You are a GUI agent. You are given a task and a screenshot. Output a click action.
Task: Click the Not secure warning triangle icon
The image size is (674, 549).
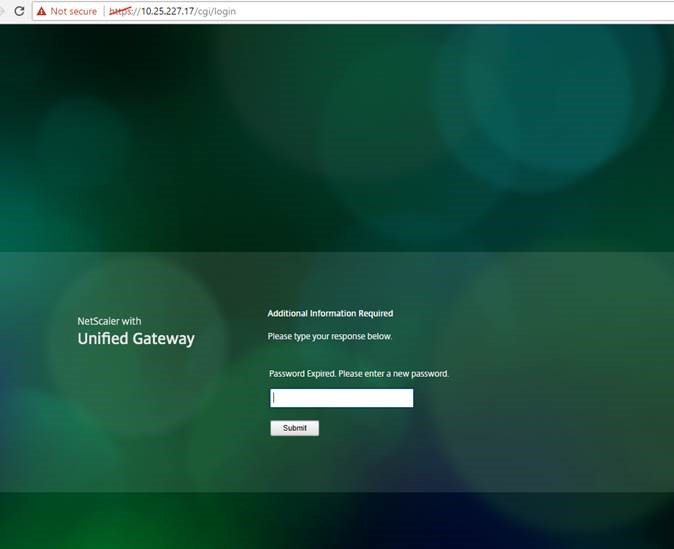pyautogui.click(x=41, y=11)
